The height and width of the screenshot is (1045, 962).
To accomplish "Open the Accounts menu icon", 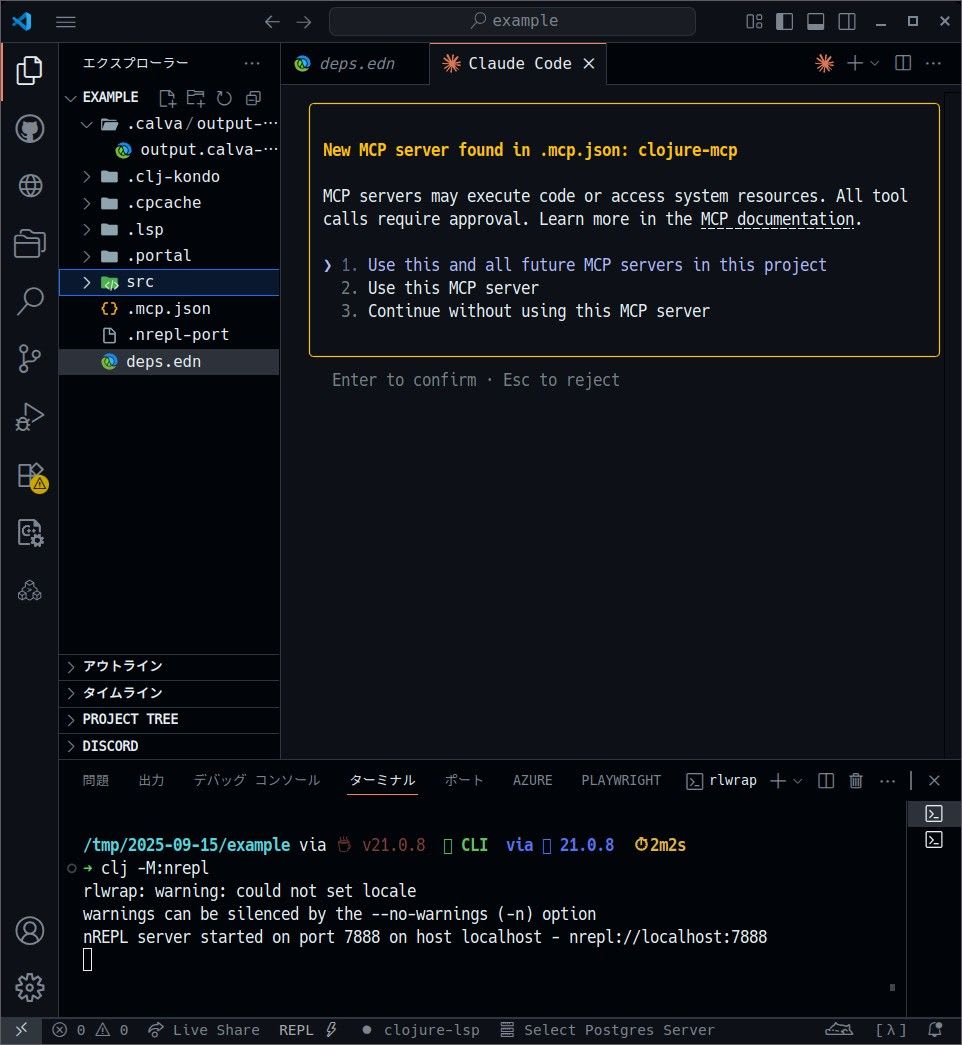I will 29,931.
